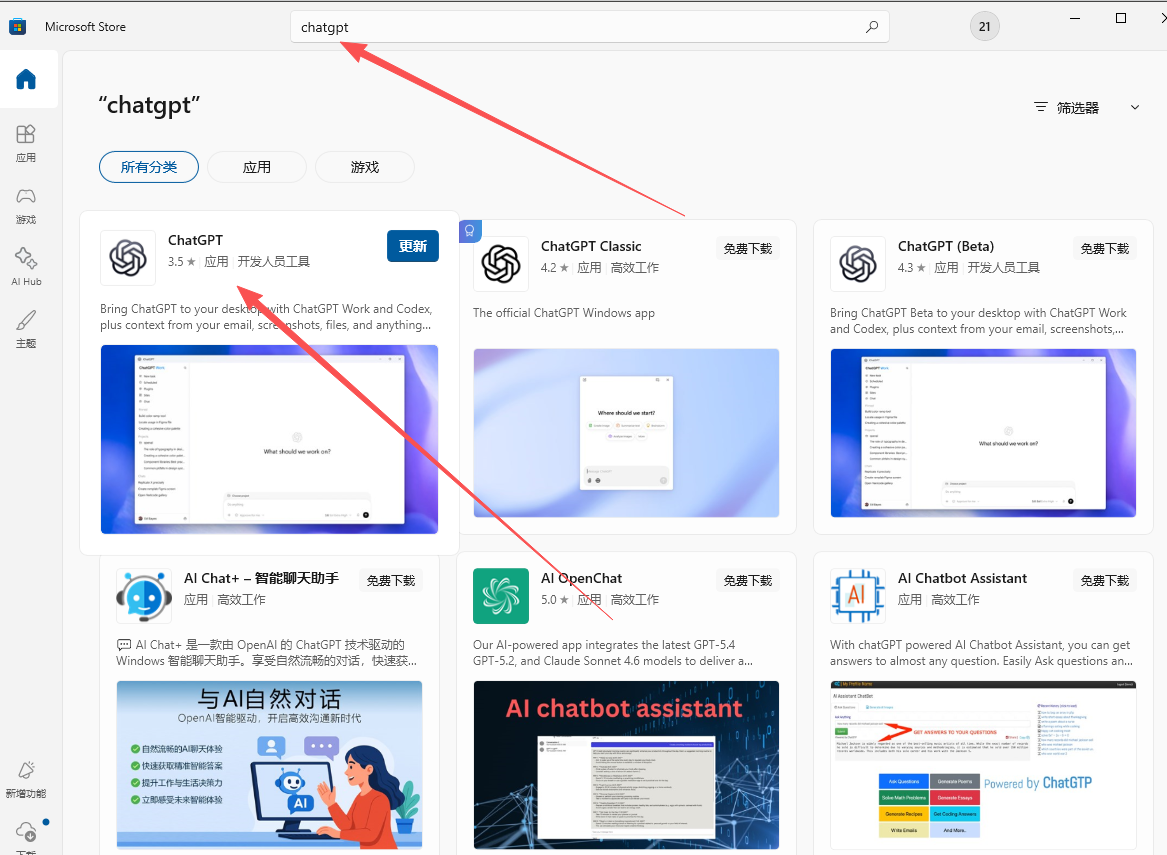This screenshot has width=1167, height=855.
Task: Select the 应用 filter tab
Action: pos(257,167)
